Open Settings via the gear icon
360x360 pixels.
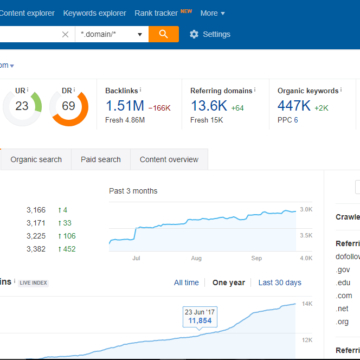[194, 34]
